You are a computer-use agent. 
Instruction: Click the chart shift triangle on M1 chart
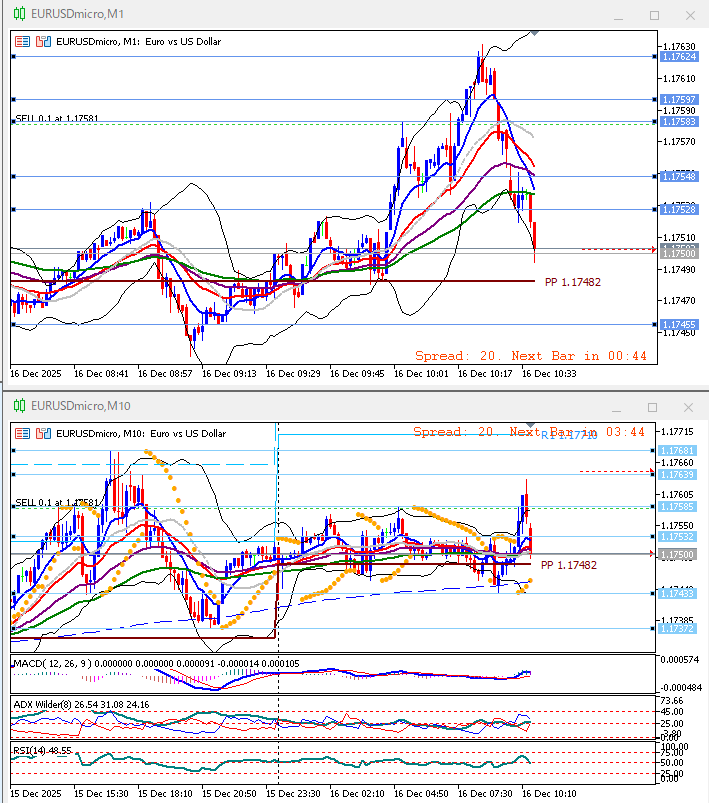(x=535, y=33)
